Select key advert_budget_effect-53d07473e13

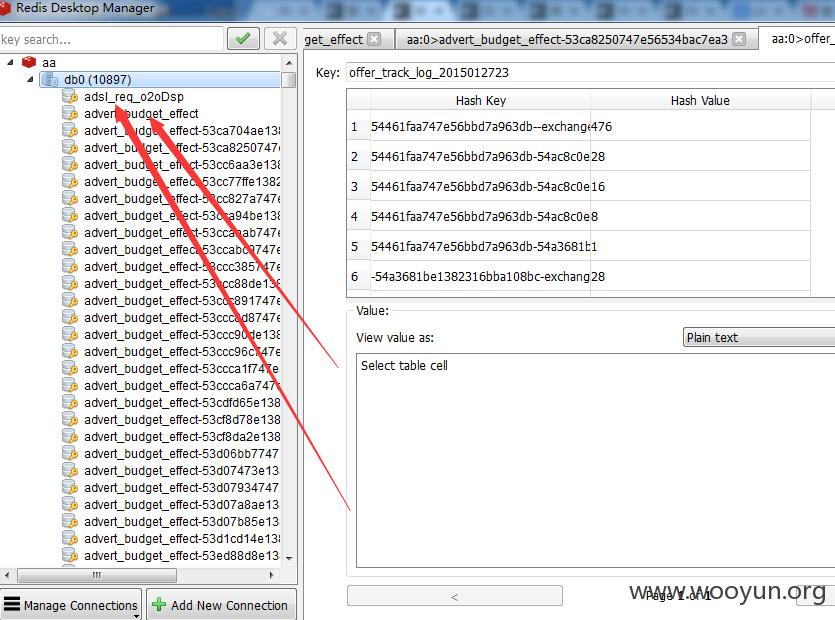click(182, 471)
